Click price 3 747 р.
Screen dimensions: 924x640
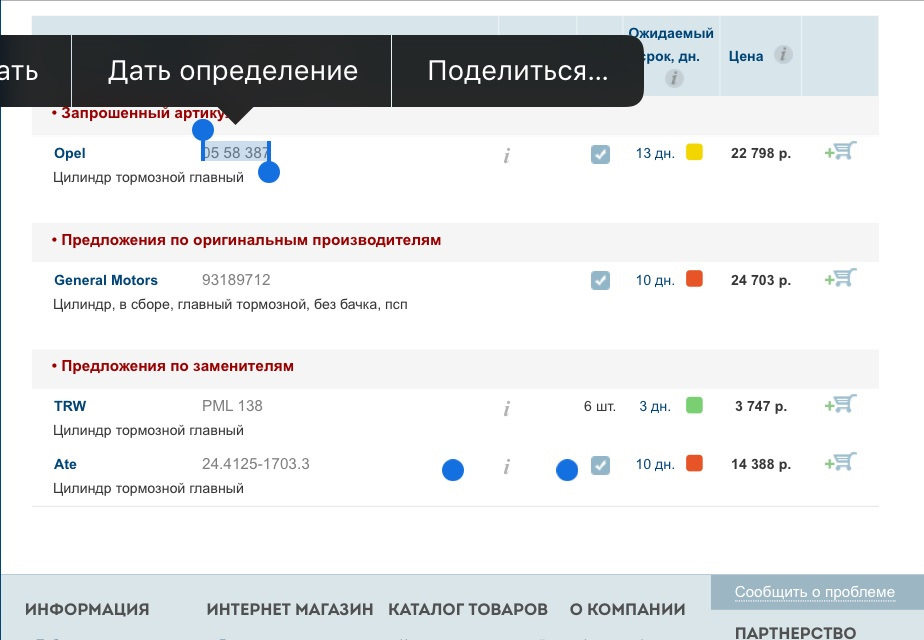click(x=760, y=406)
